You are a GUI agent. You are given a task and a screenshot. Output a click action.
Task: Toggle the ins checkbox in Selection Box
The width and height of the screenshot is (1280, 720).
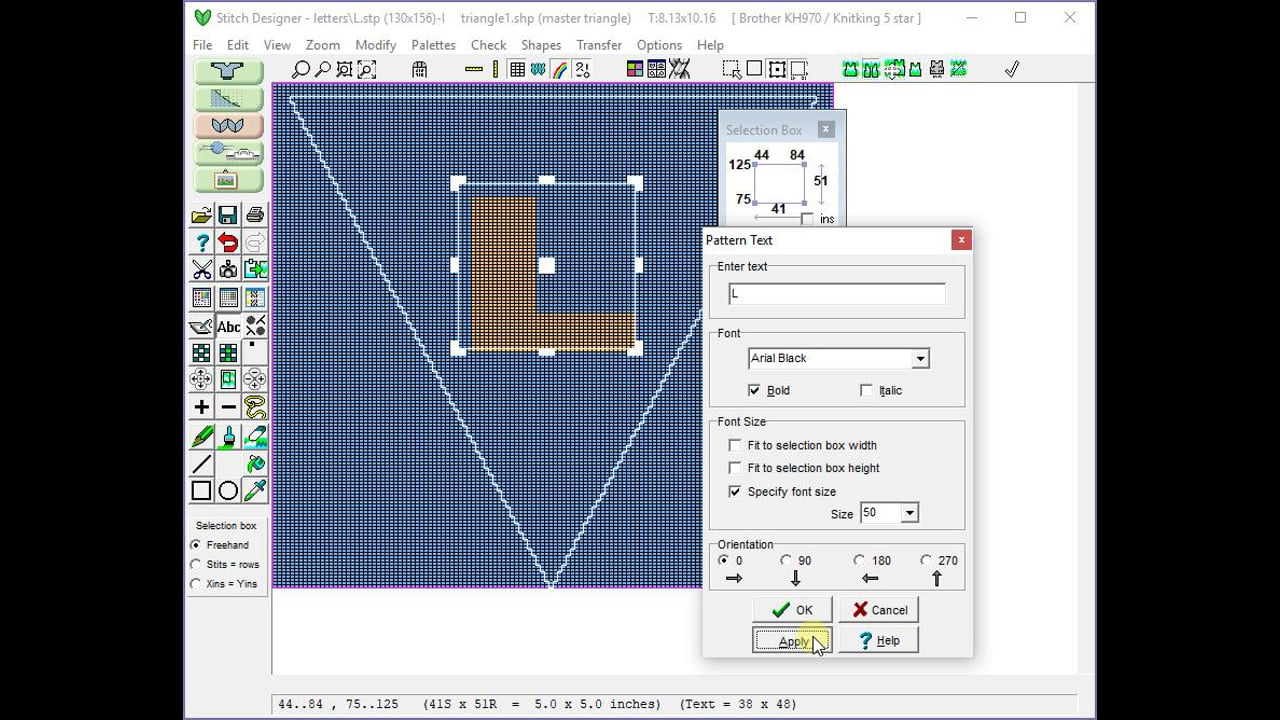coord(807,219)
